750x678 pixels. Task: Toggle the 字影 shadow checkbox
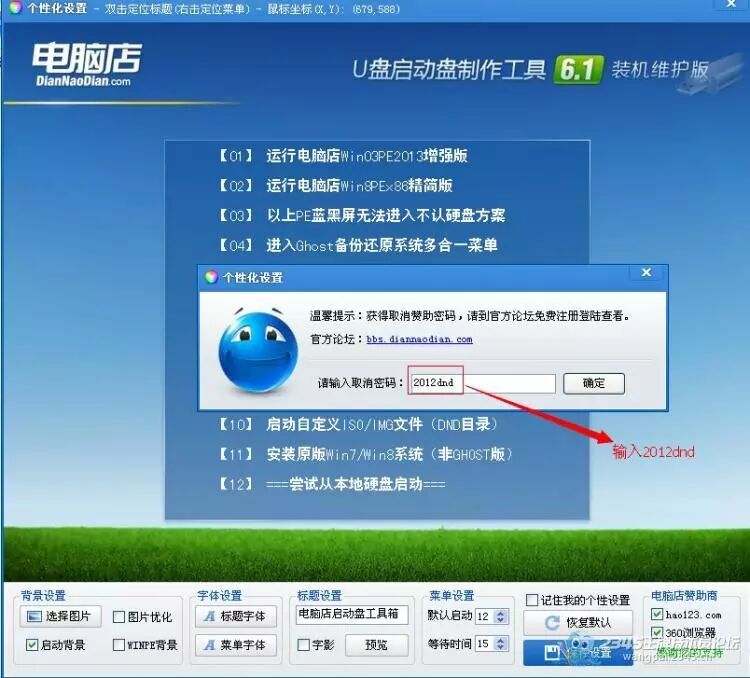click(303, 645)
